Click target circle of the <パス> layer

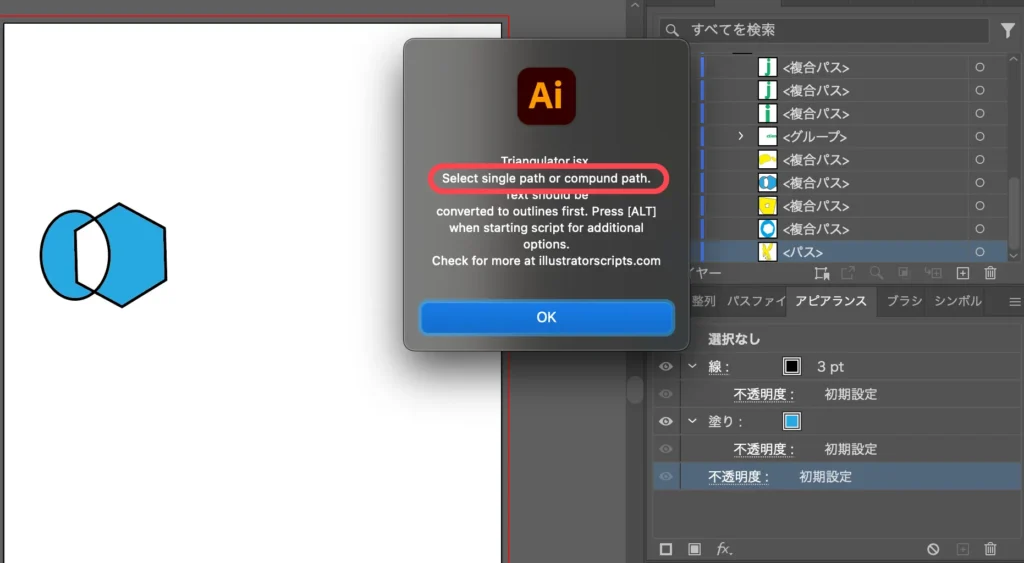(979, 252)
